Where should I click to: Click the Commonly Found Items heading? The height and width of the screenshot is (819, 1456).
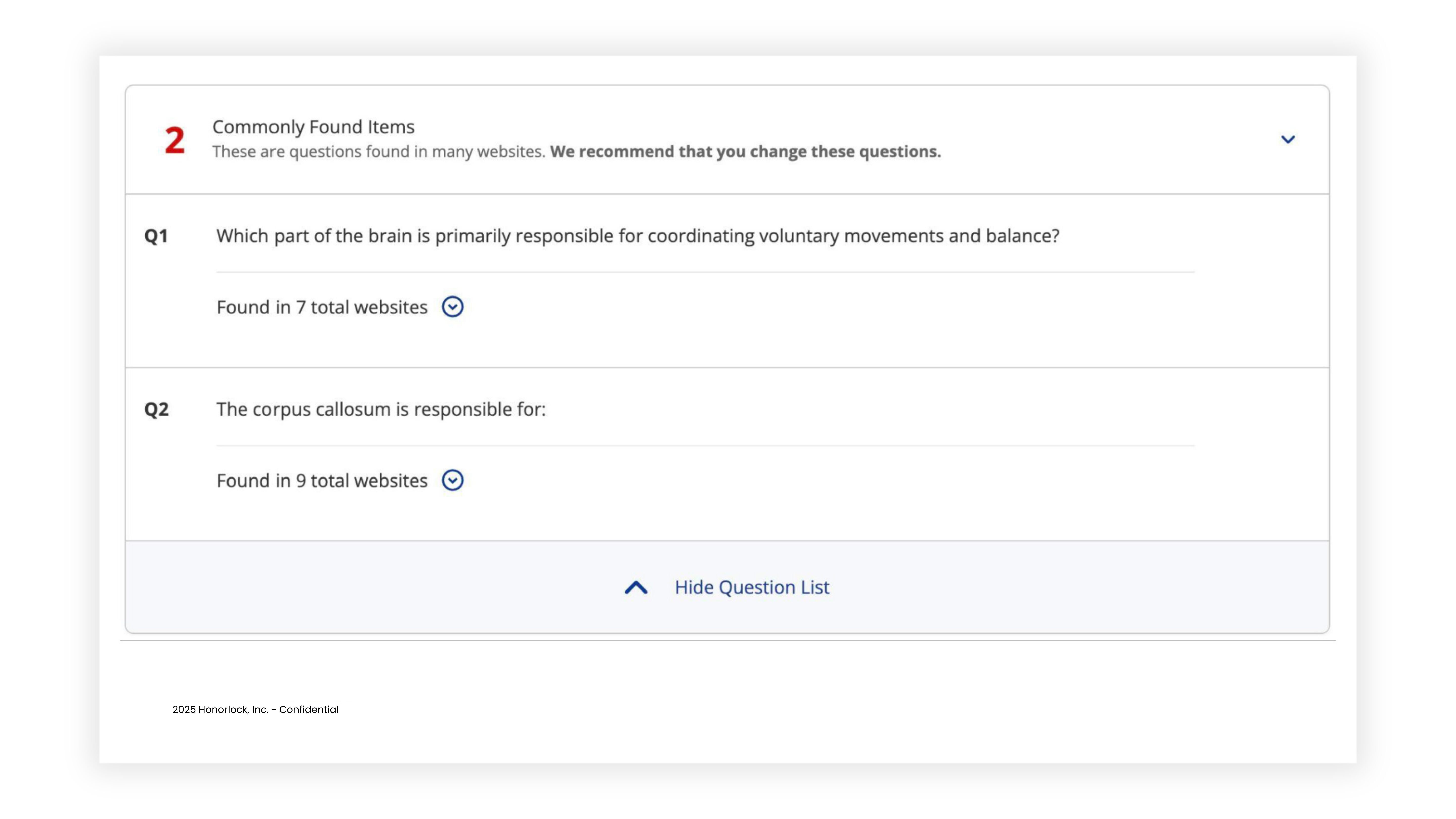[313, 127]
